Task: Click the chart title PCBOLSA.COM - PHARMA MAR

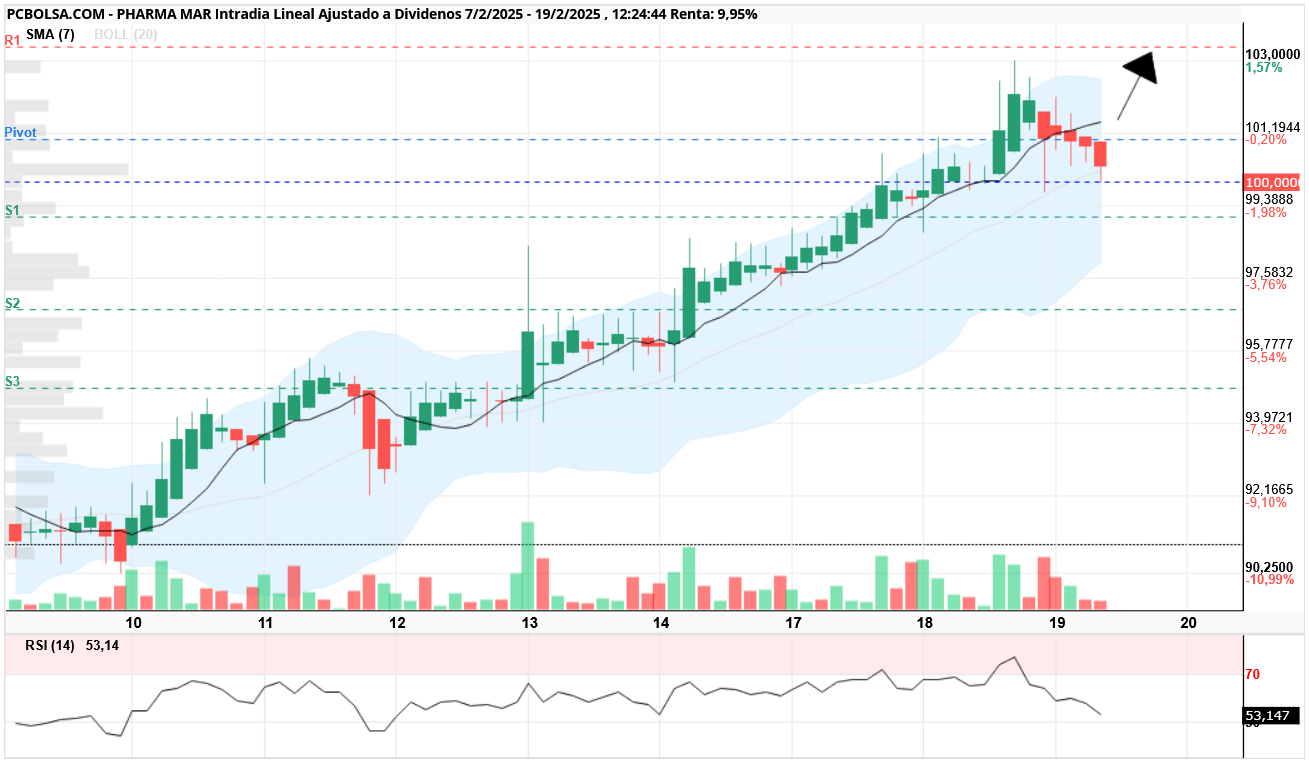Action: coord(110,14)
